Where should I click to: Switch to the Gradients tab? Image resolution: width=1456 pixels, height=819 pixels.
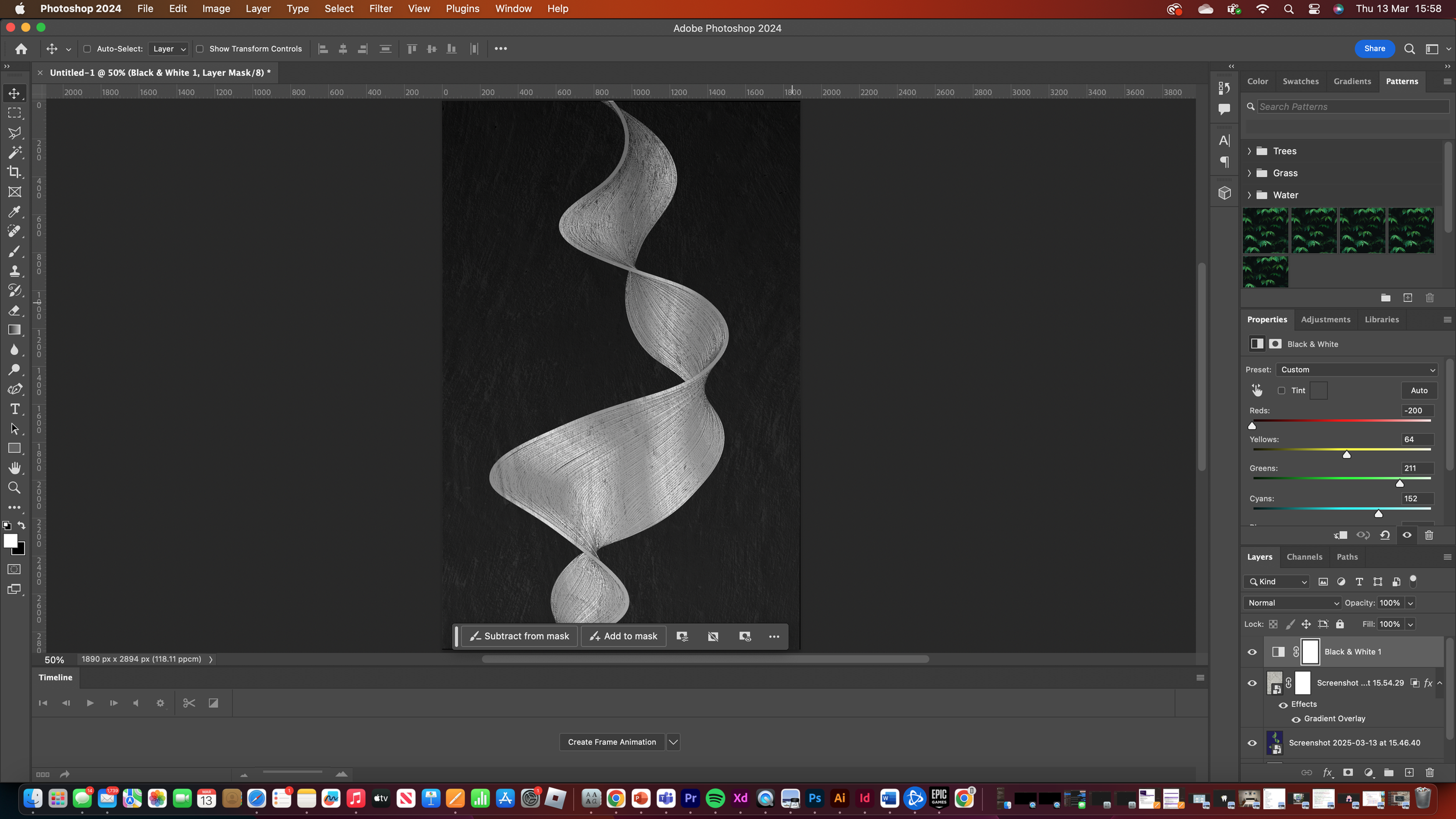click(1352, 82)
